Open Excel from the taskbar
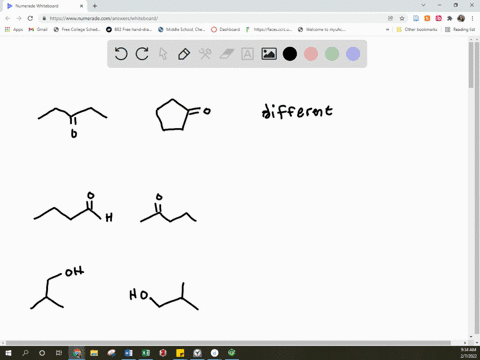This screenshot has width=480, height=360. pos(146,353)
